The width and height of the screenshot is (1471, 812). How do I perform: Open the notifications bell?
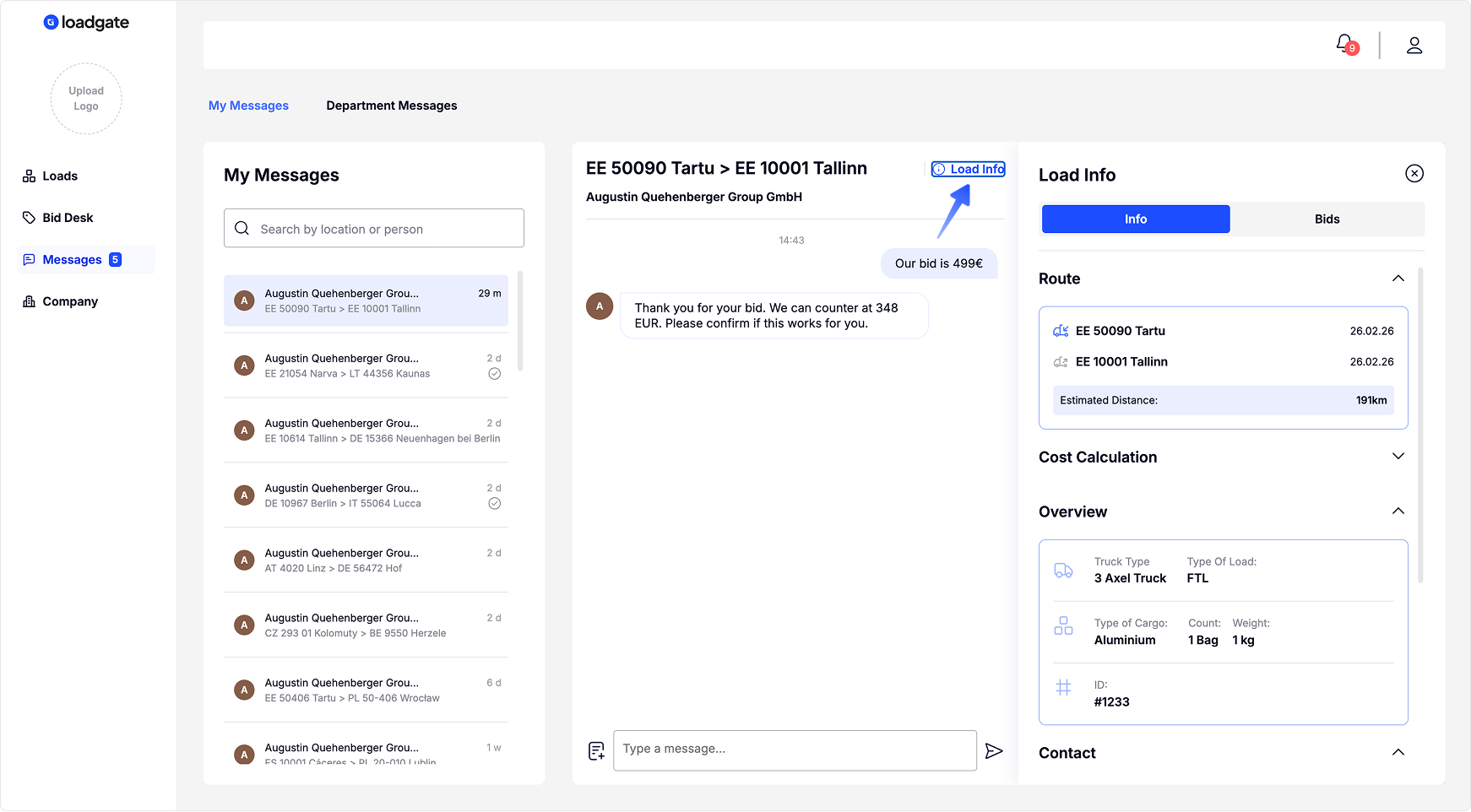point(1345,44)
